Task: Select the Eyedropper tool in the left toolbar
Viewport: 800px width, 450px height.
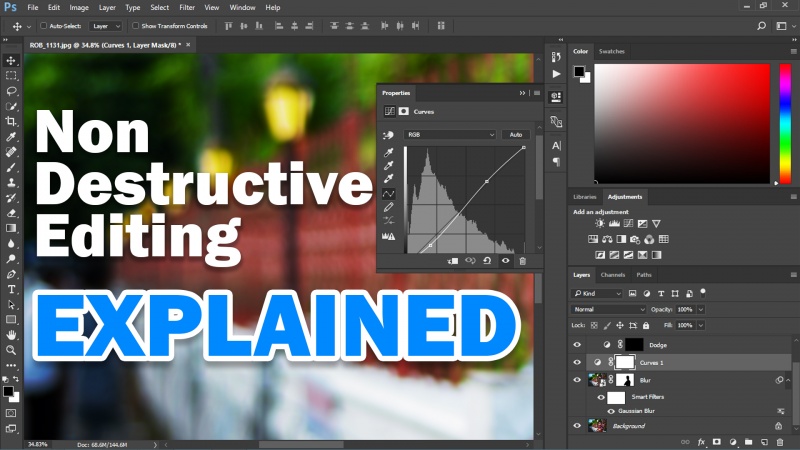Action: click(x=11, y=137)
